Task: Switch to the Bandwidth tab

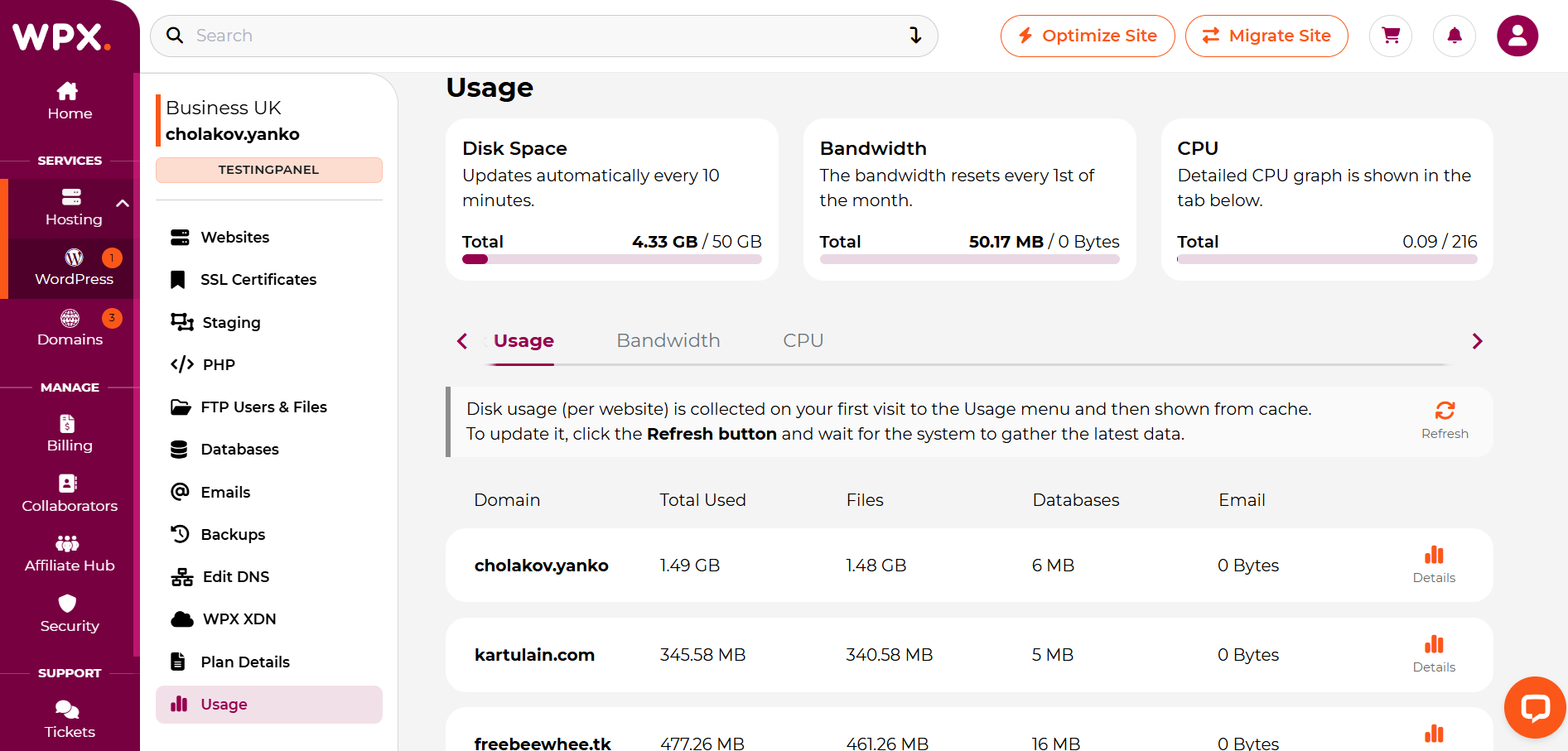Action: pyautogui.click(x=668, y=341)
